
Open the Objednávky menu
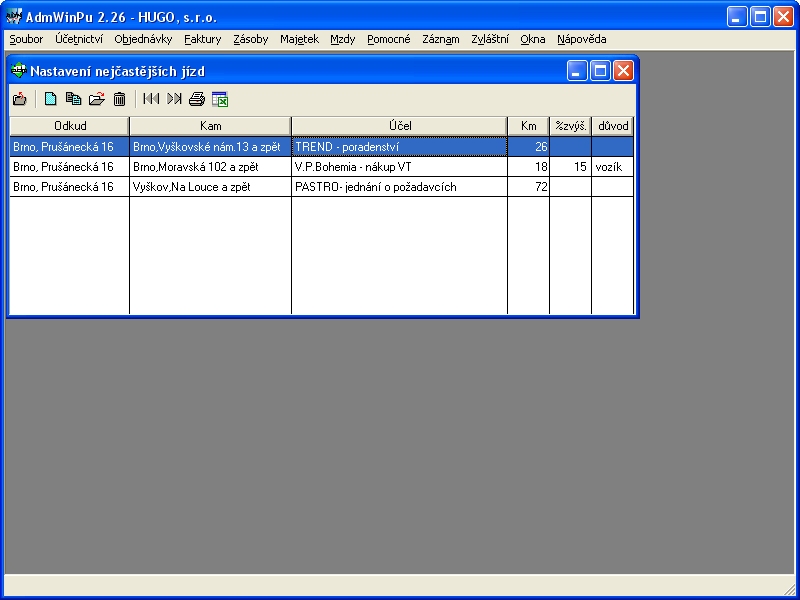(143, 39)
